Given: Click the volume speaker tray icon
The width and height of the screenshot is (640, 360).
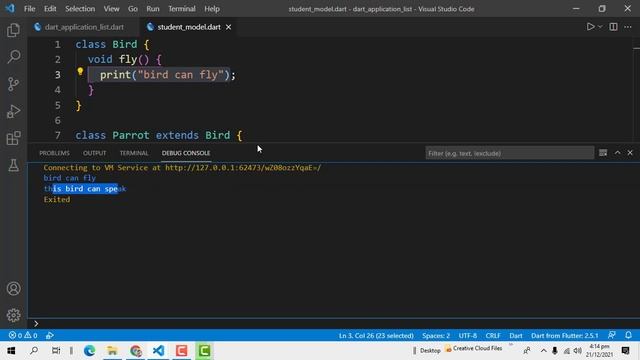Looking at the screenshot, I should pos(577,351).
